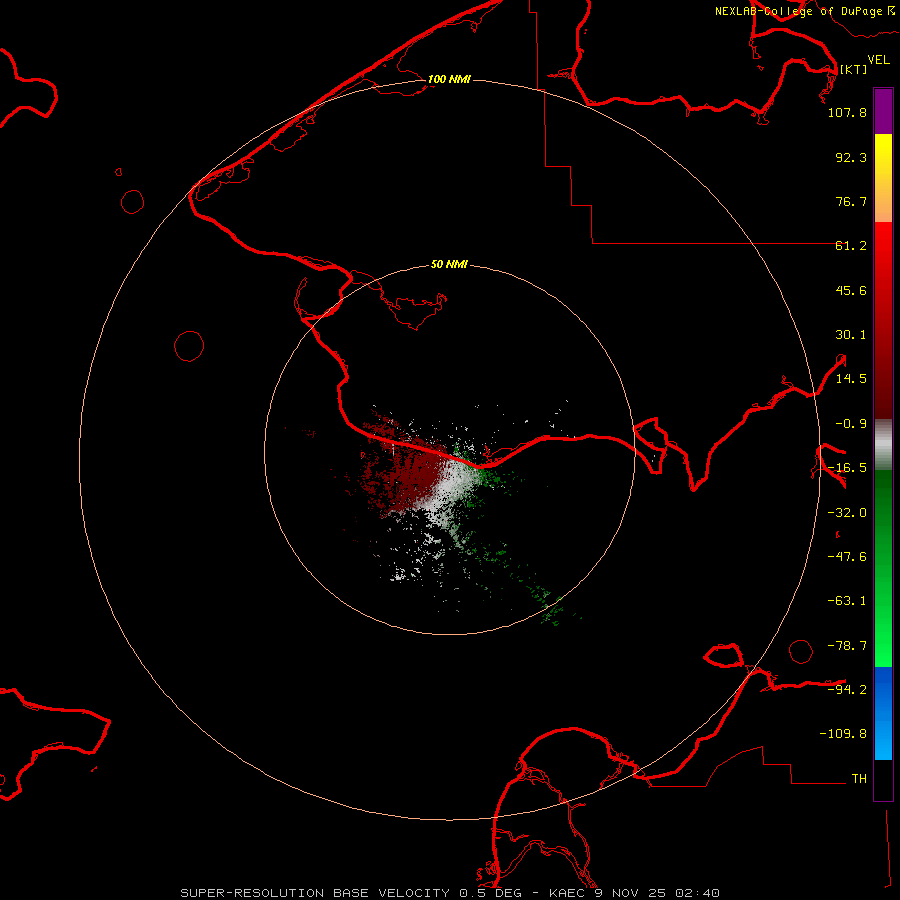Click the -78.7 scale value
This screenshot has height=900, width=900.
[847, 646]
